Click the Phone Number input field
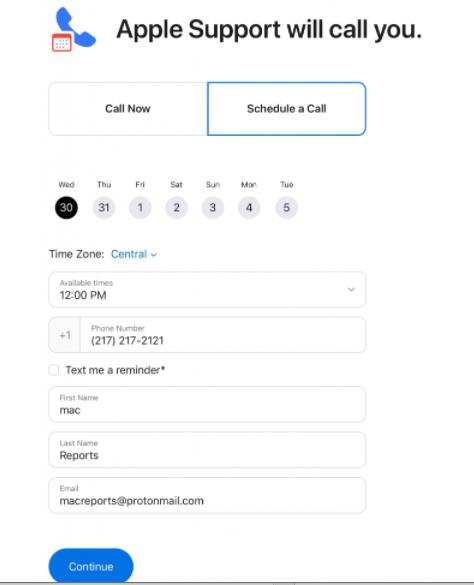The height and width of the screenshot is (585, 474). 223,335
